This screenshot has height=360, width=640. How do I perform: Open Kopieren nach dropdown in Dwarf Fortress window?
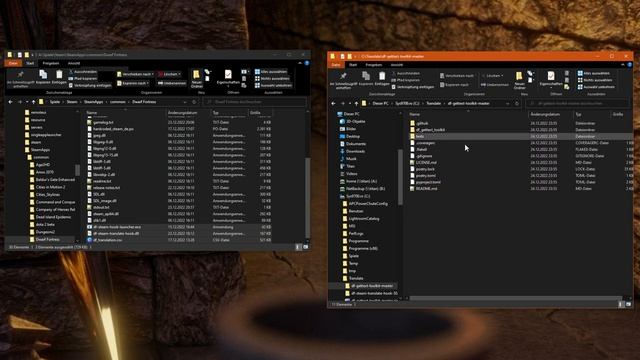coord(133,83)
